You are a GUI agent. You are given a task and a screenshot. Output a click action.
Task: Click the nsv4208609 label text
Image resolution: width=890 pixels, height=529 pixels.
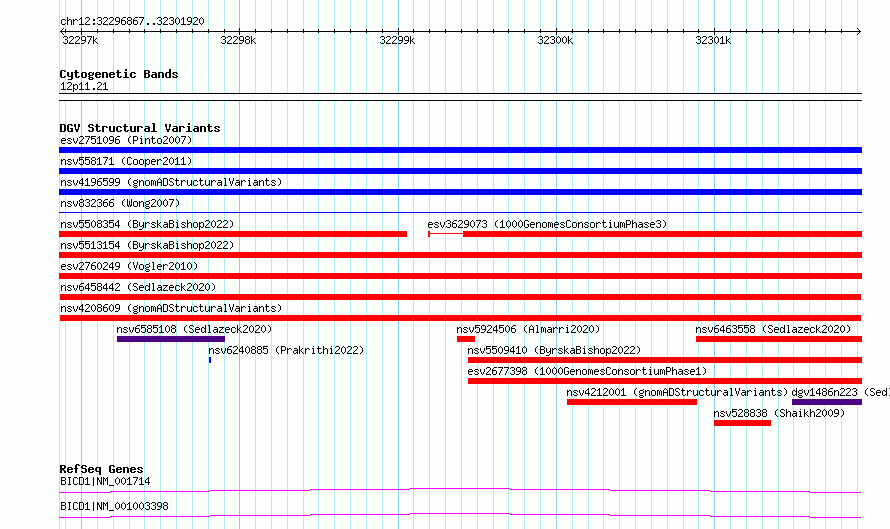pyautogui.click(x=171, y=308)
